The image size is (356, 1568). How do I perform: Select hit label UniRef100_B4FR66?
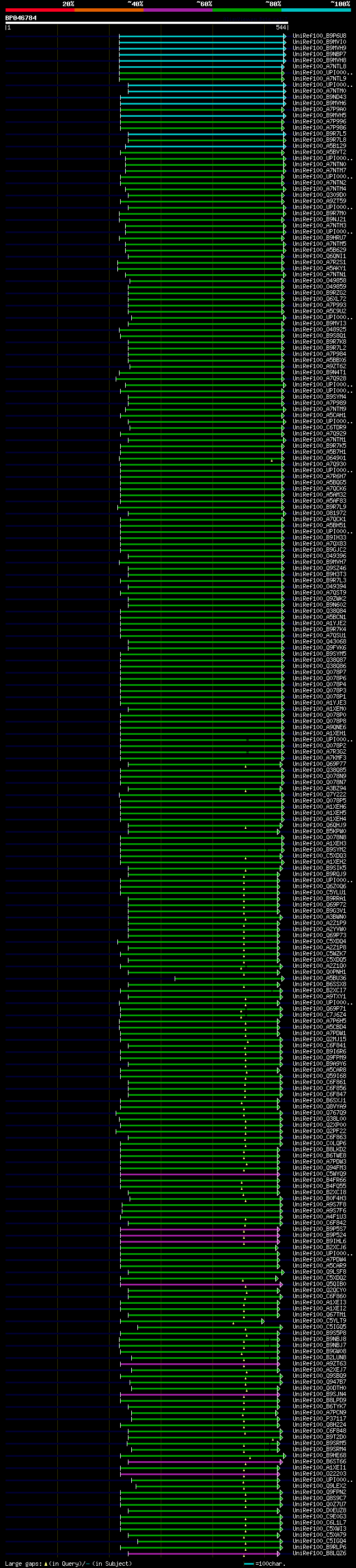(319, 1180)
